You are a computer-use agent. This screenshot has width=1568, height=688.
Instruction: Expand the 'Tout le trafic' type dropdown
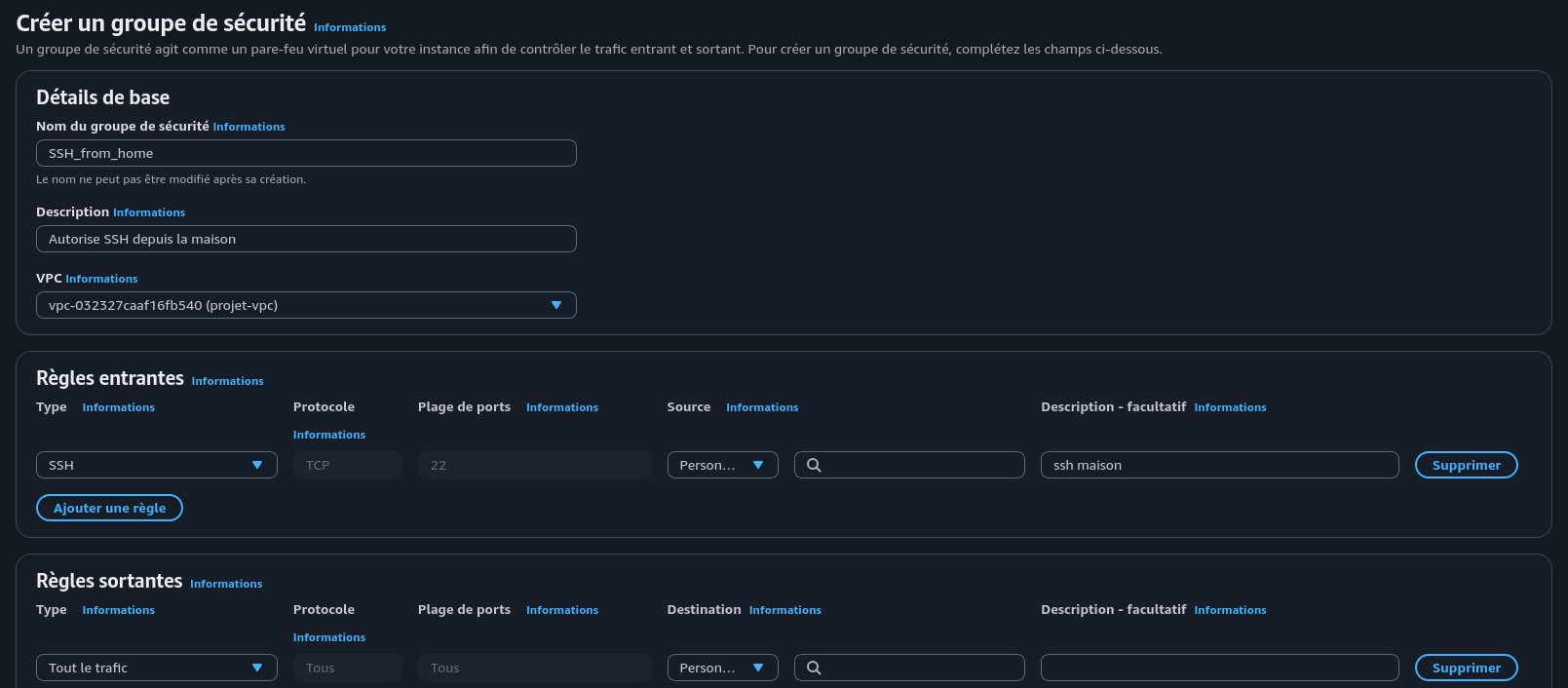point(156,668)
